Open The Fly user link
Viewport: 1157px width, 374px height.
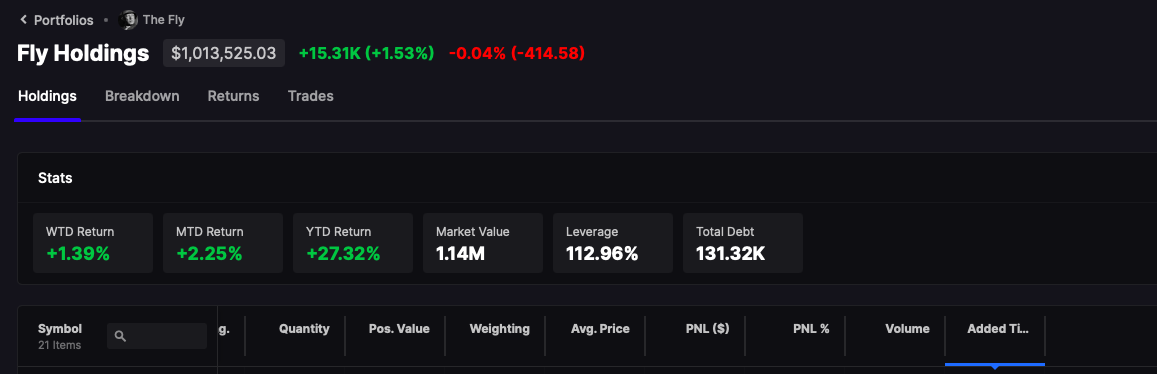click(x=164, y=20)
